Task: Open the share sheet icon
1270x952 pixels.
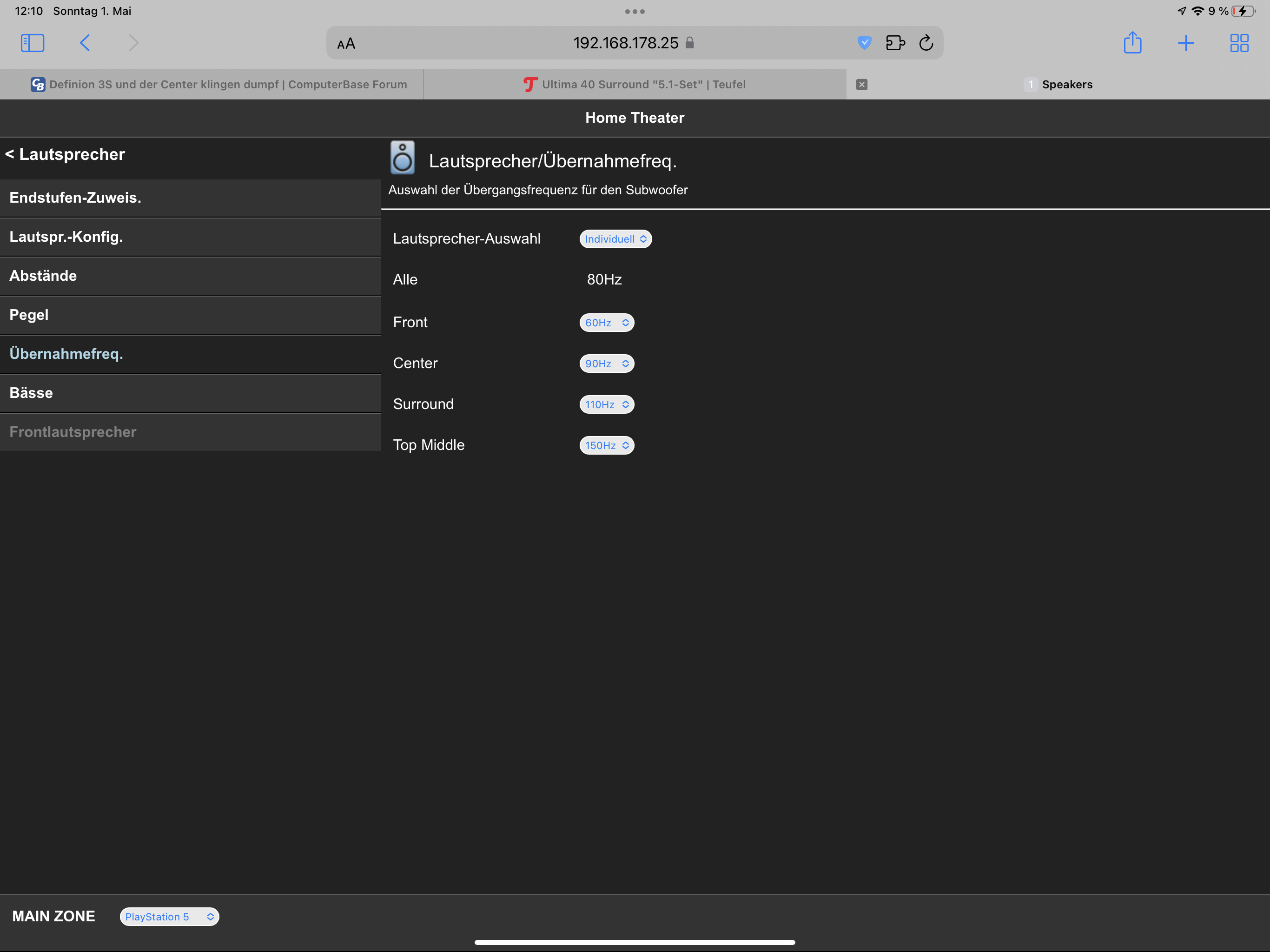Action: (x=1132, y=43)
